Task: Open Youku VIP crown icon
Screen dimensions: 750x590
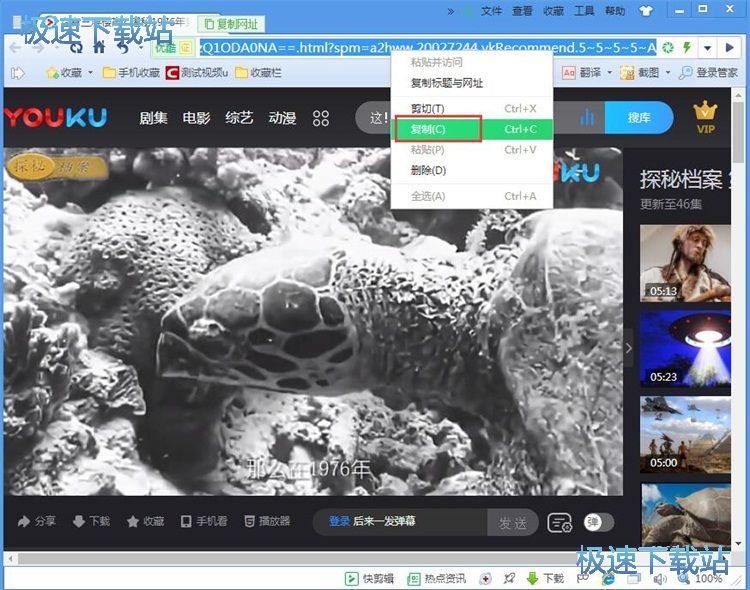Action: 706,116
